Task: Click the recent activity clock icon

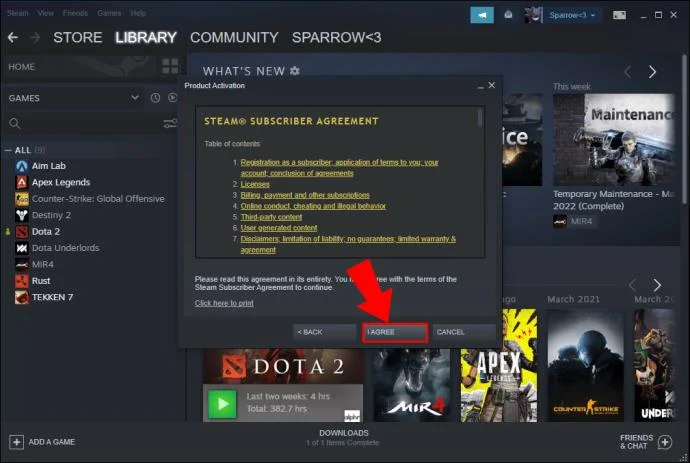Action: 155,98
